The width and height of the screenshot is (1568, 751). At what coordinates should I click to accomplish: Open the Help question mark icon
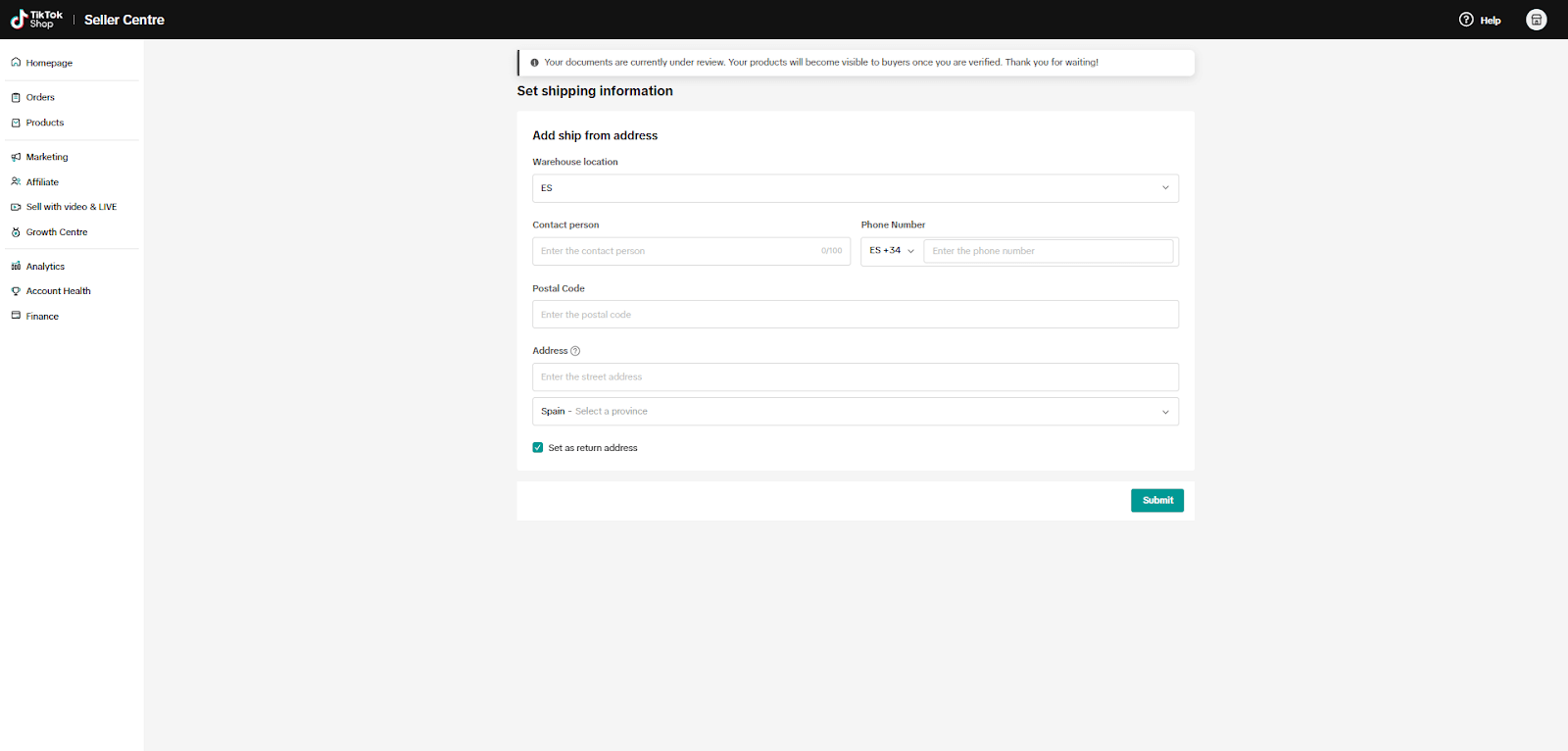[x=1466, y=20]
